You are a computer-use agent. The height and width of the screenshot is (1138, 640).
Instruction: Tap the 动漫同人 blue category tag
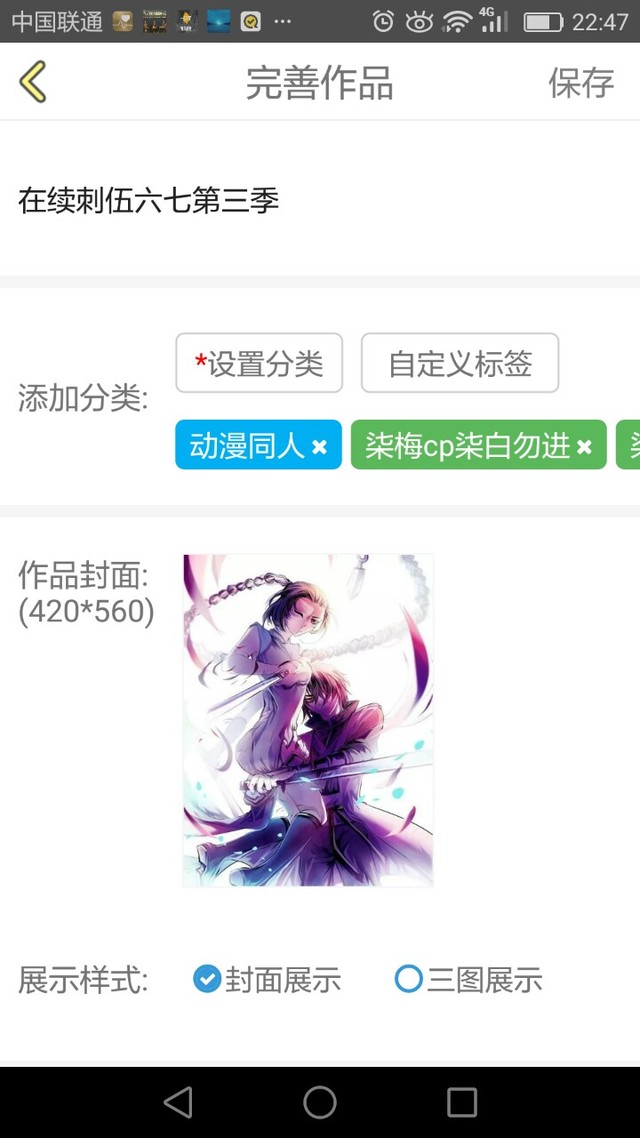pos(246,446)
